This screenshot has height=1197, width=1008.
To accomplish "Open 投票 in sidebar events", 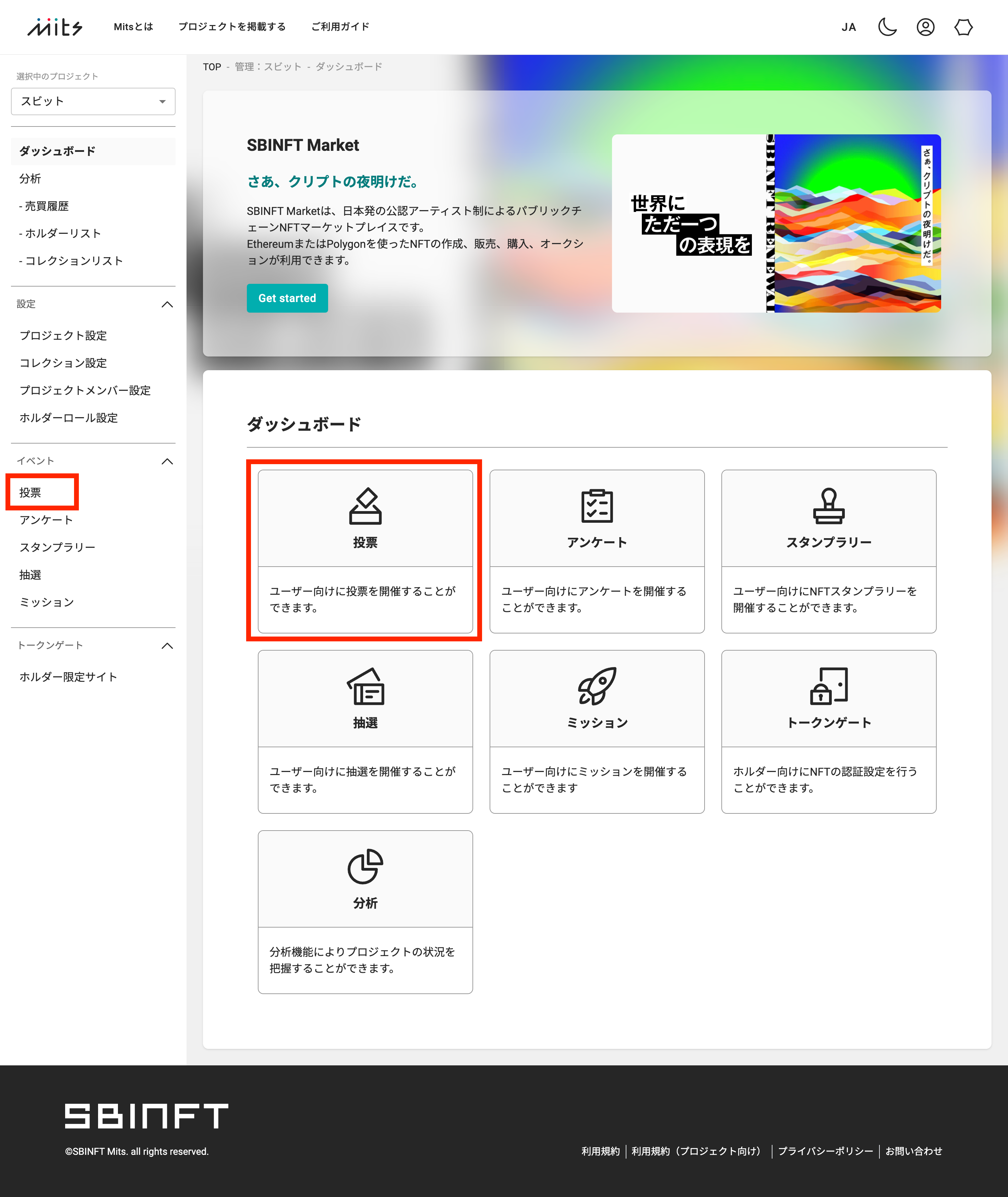I will [x=30, y=492].
